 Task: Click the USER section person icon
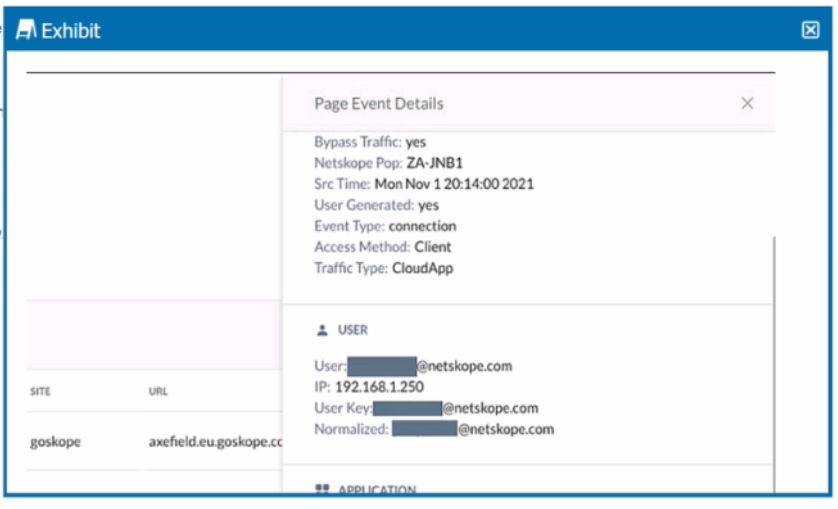point(322,330)
